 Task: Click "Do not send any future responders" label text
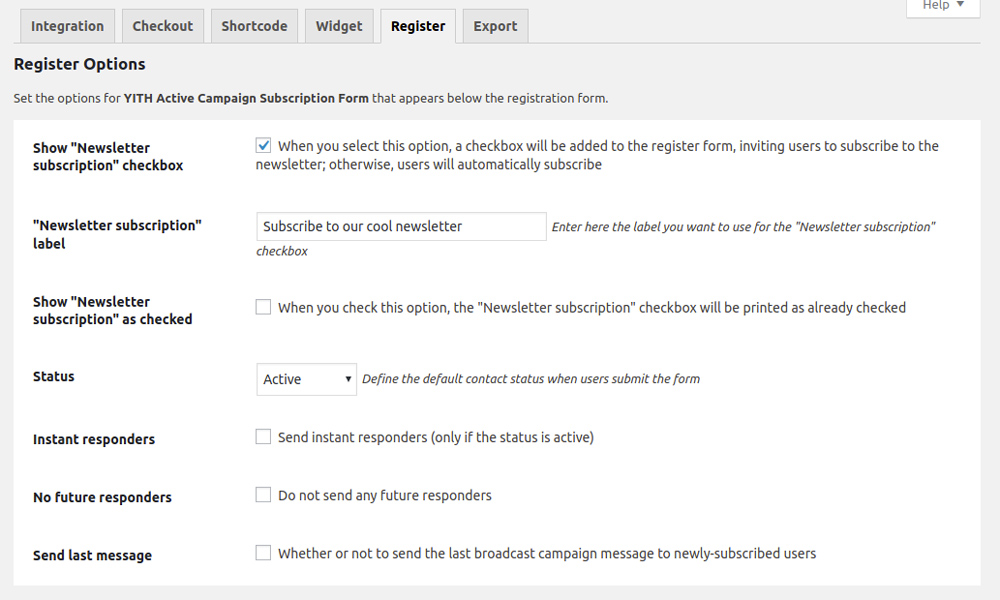385,495
